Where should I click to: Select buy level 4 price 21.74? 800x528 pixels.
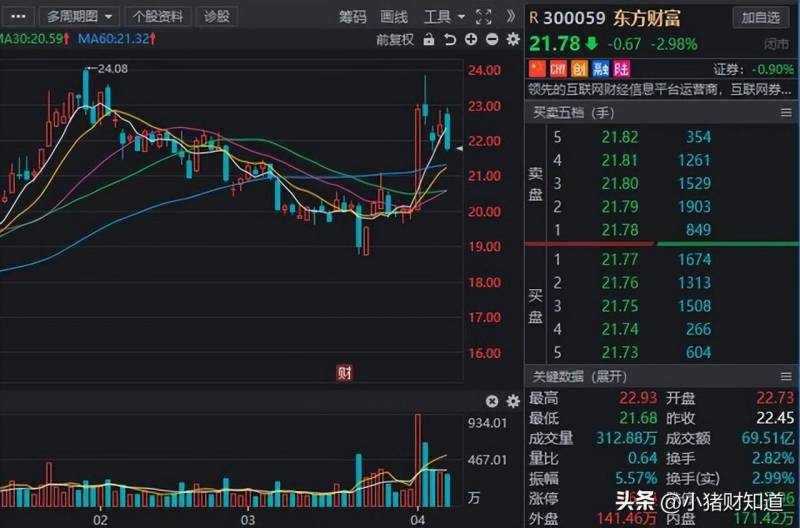click(619, 329)
